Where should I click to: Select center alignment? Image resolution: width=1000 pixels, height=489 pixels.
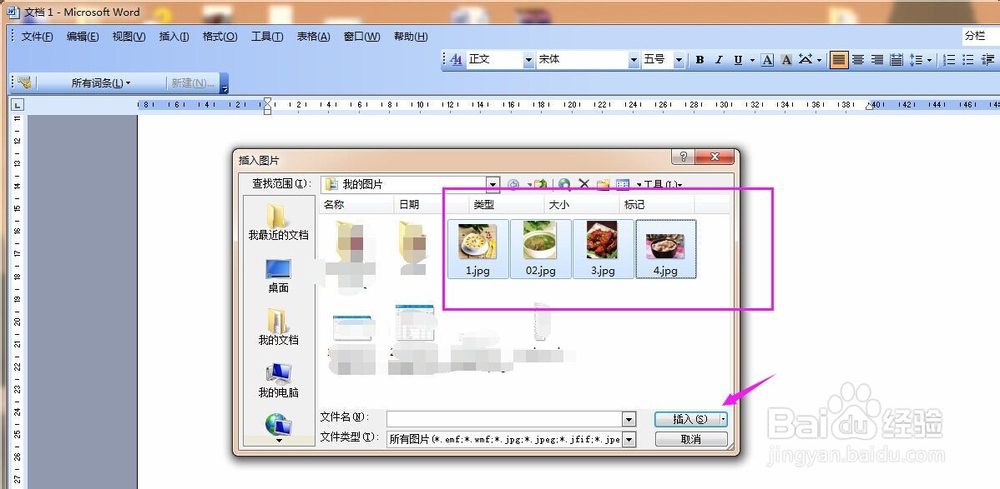tap(858, 60)
